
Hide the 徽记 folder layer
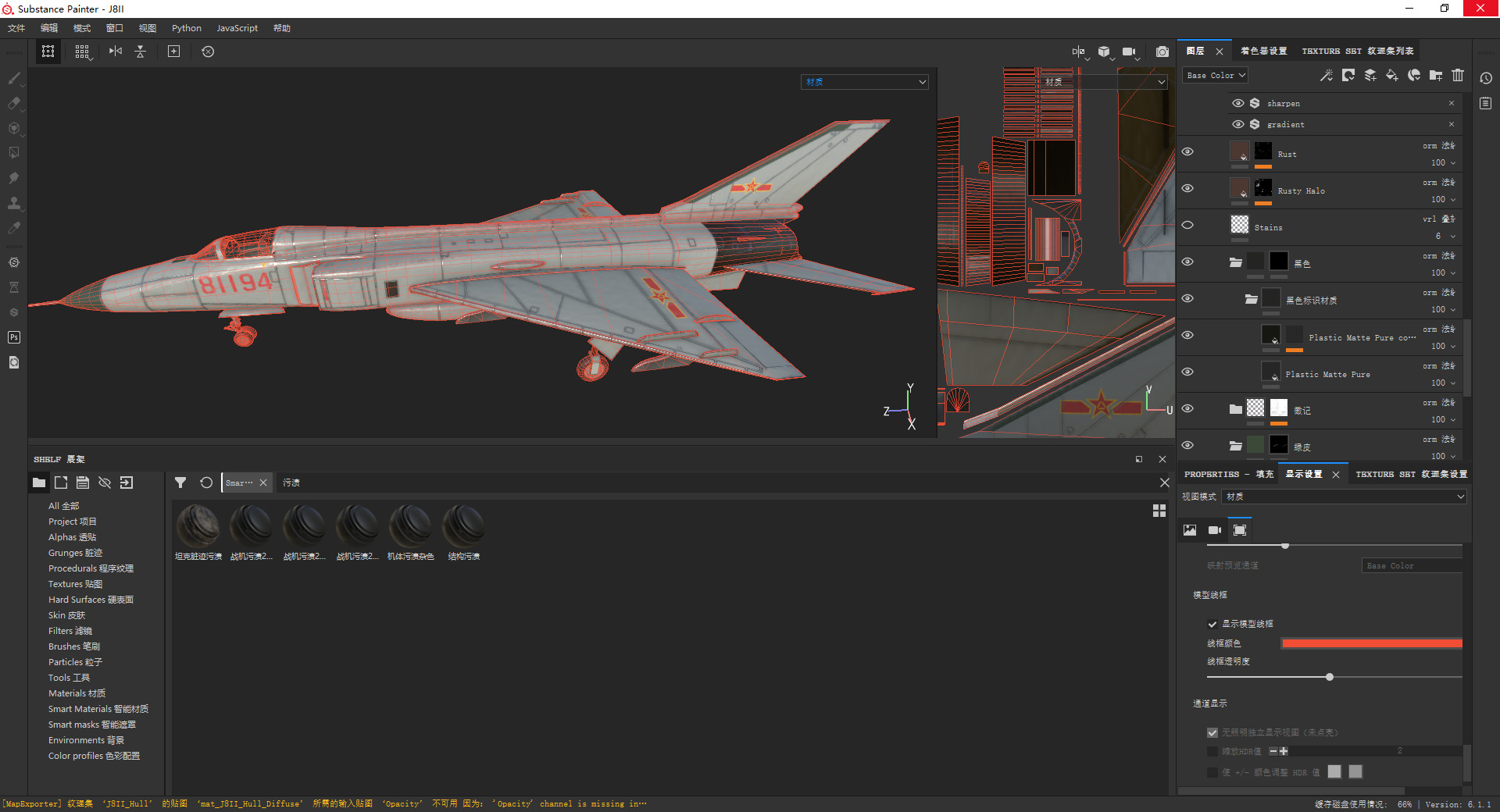coord(1187,409)
